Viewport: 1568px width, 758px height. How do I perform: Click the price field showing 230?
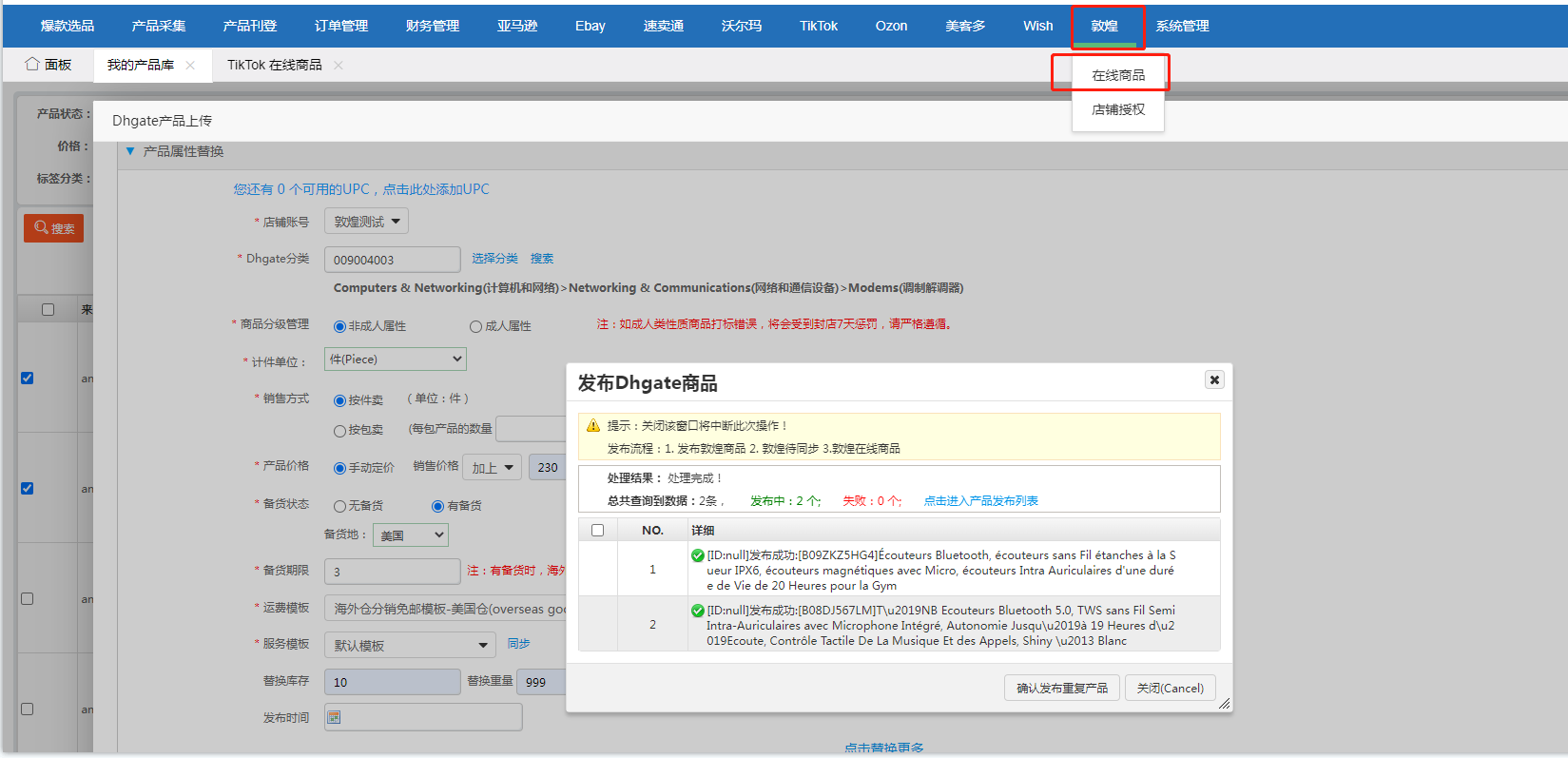548,467
